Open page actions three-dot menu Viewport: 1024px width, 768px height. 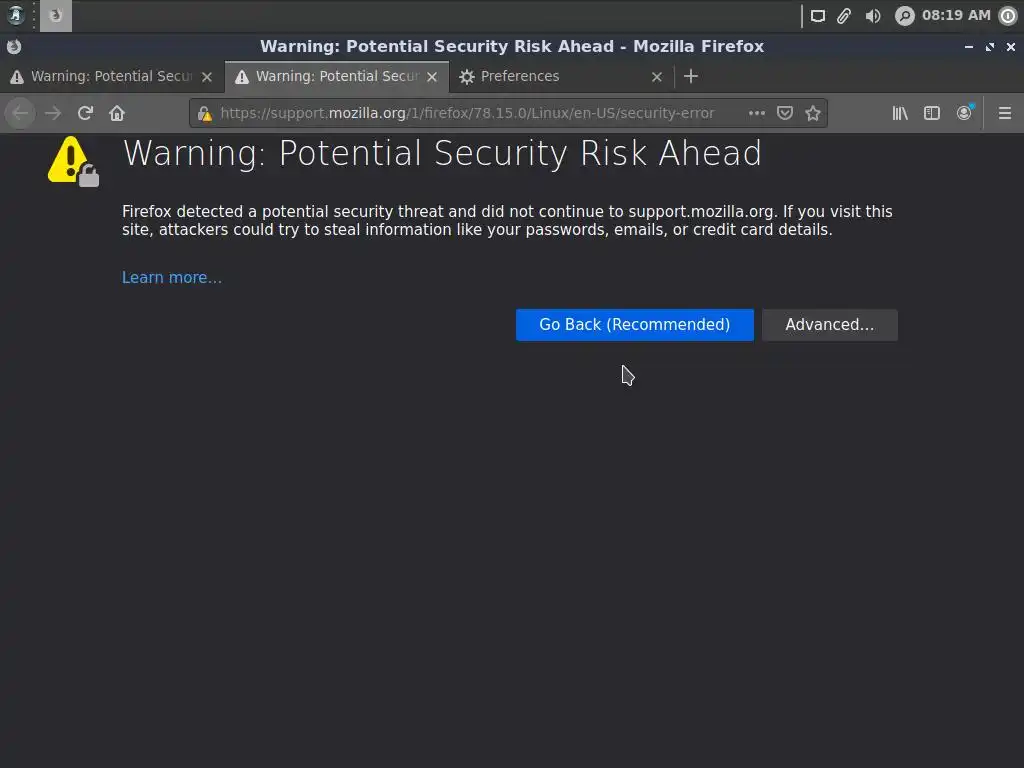point(756,113)
